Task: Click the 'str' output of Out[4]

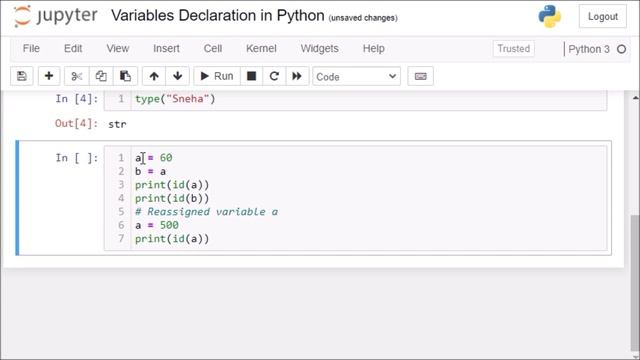Action: (x=117, y=124)
